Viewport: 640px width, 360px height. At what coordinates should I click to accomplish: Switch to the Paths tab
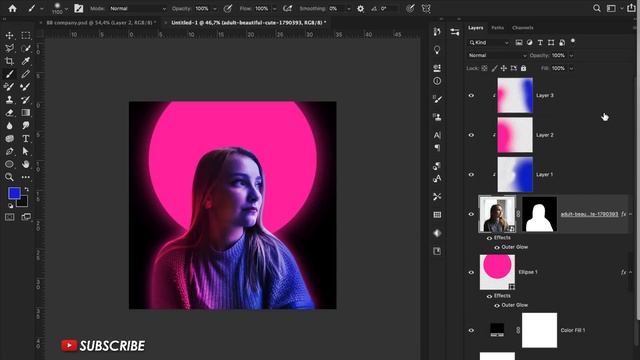pos(498,28)
